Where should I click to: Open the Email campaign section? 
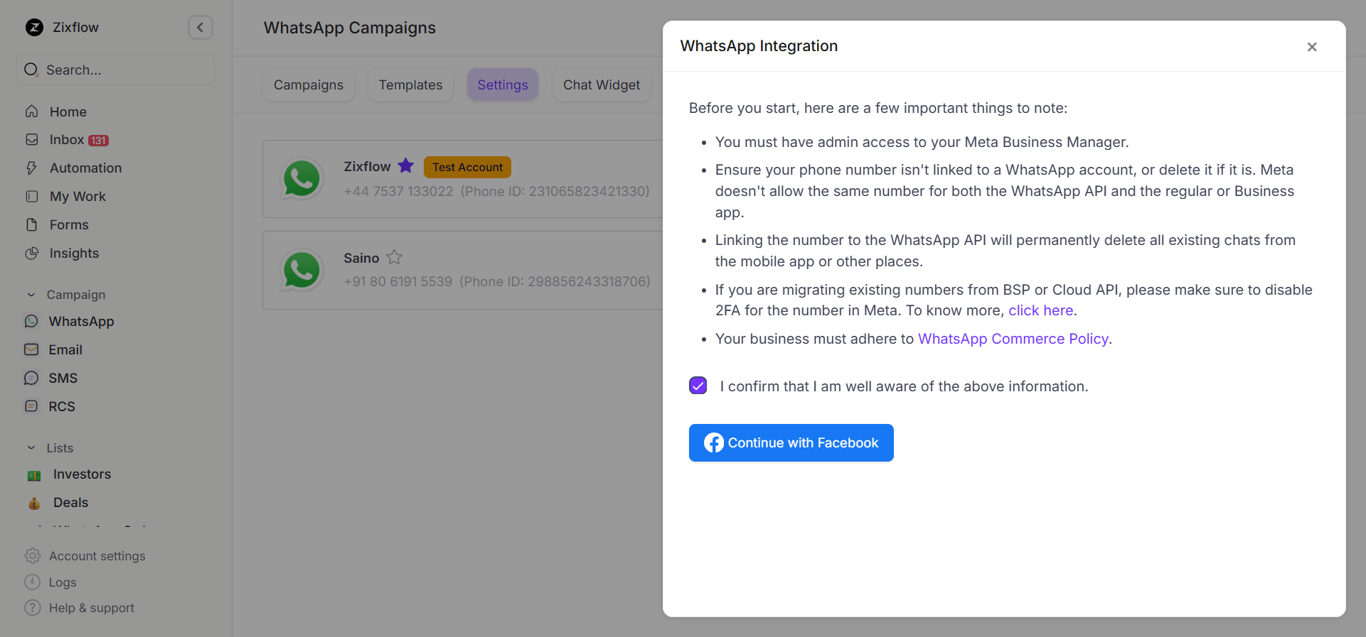pos(66,349)
